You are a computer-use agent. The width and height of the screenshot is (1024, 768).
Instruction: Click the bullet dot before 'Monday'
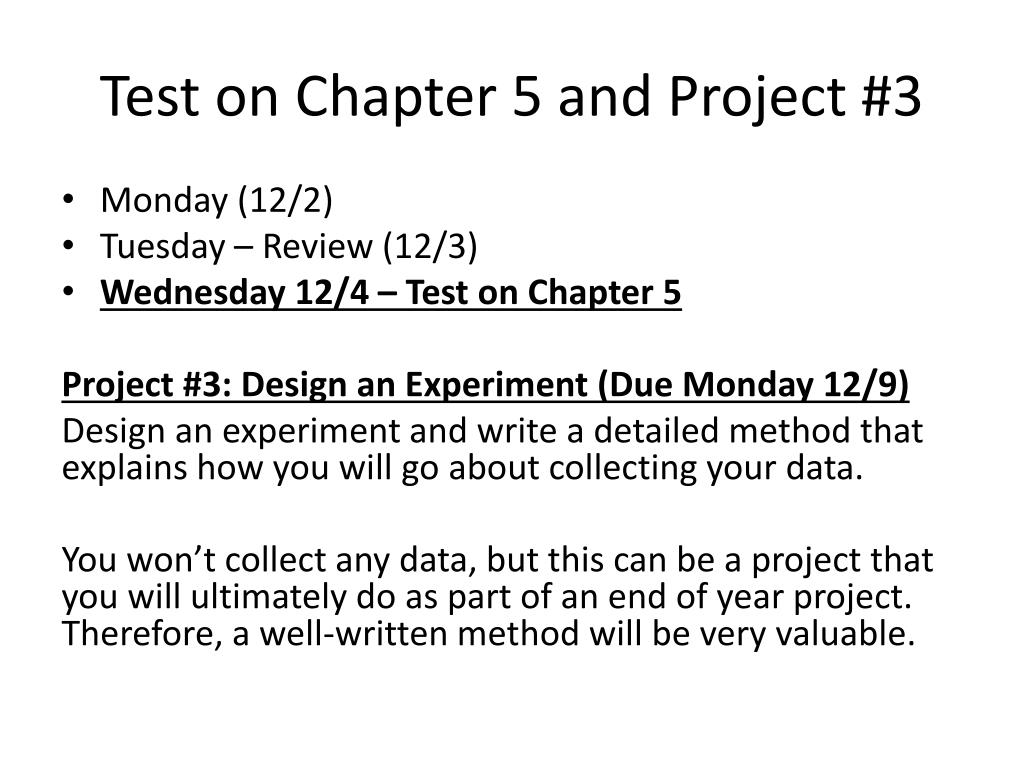point(69,199)
